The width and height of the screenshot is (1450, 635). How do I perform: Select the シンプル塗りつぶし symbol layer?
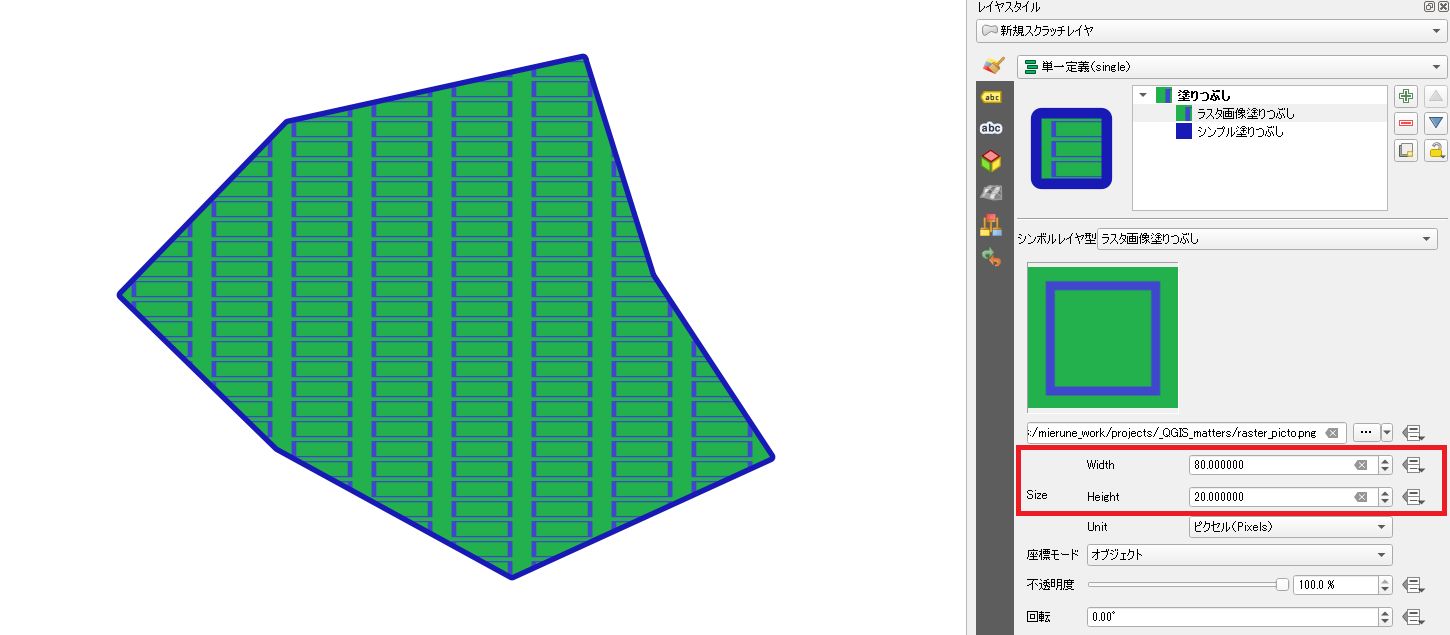click(x=1240, y=132)
